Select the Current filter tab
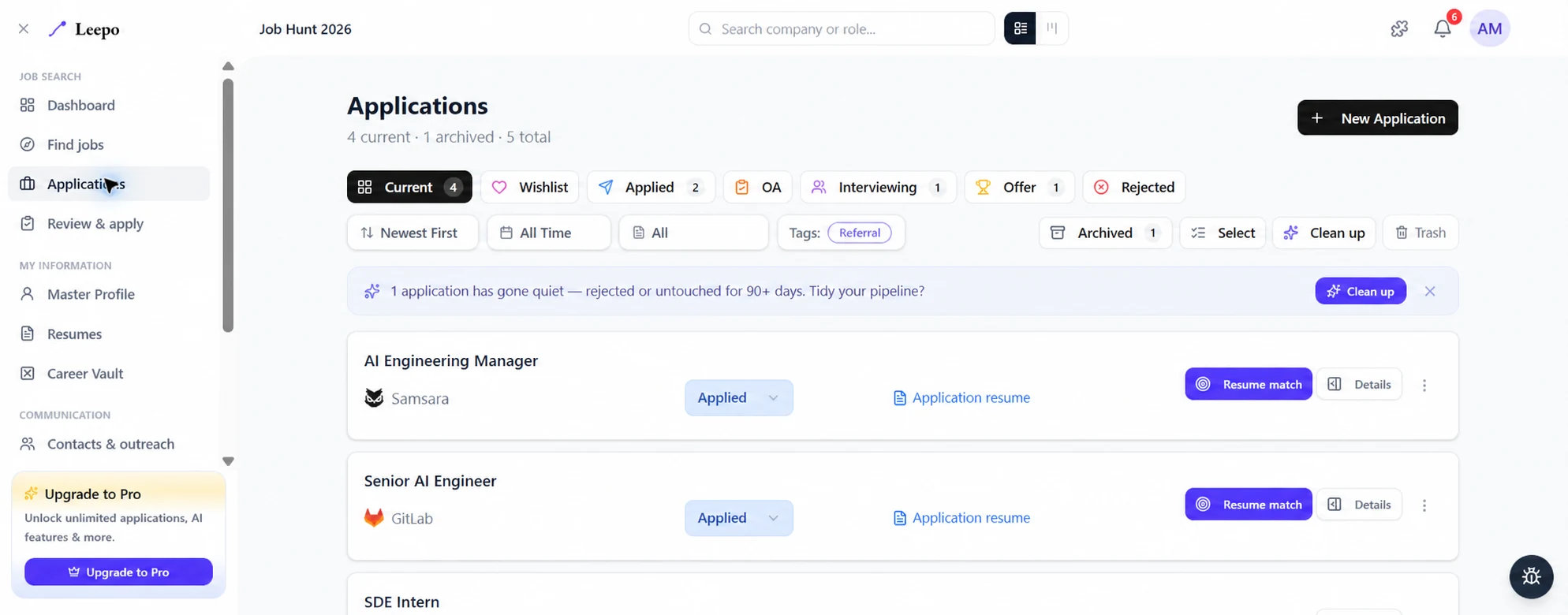Image resolution: width=1568 pixels, height=615 pixels. pyautogui.click(x=409, y=187)
